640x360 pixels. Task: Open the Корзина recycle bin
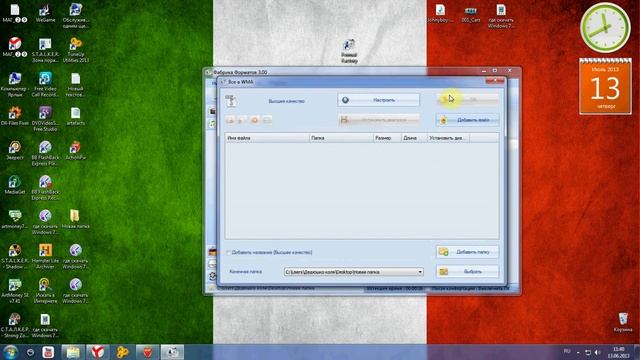pos(623,322)
